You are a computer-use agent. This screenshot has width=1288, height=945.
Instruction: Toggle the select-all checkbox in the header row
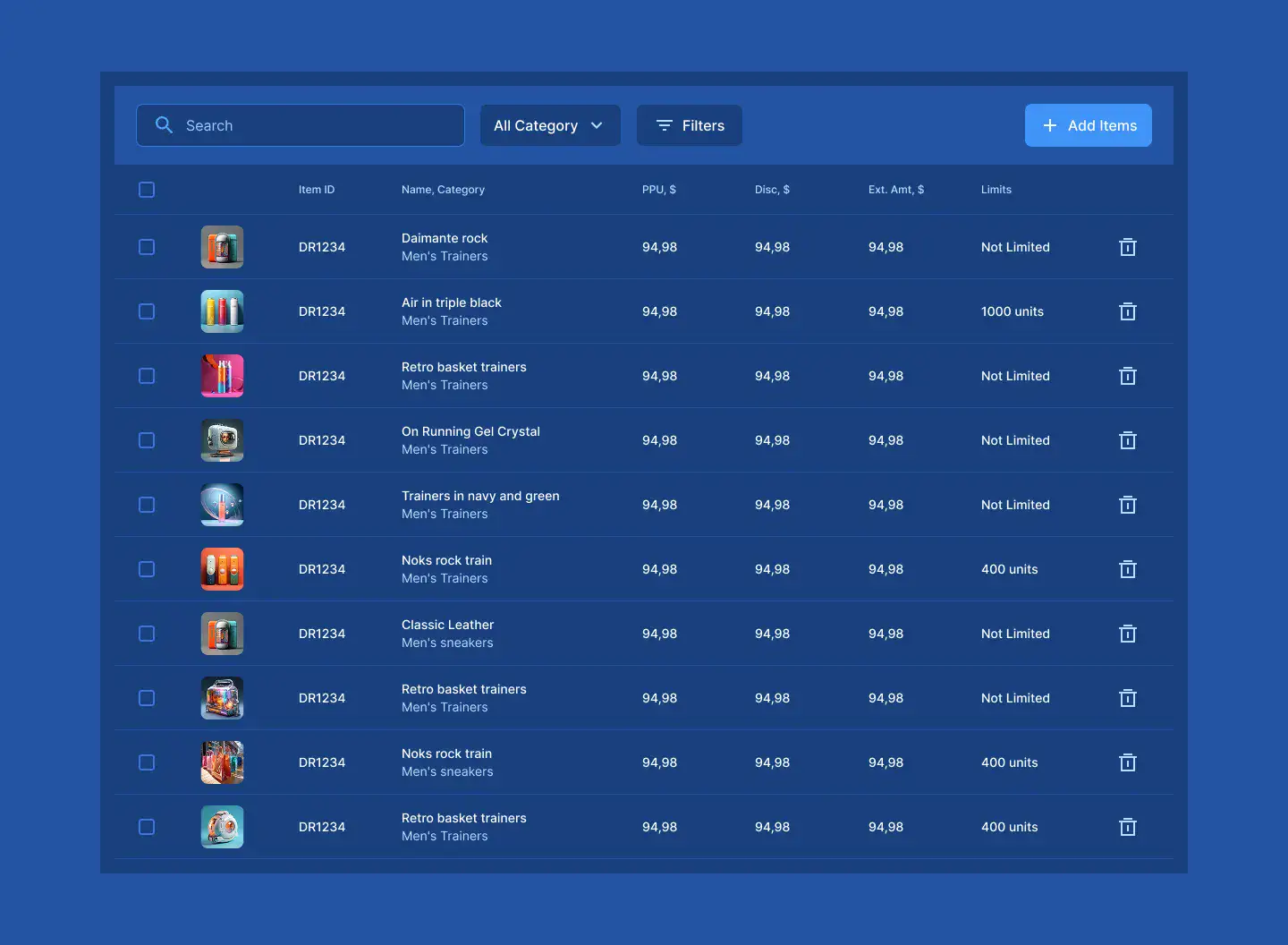147,190
